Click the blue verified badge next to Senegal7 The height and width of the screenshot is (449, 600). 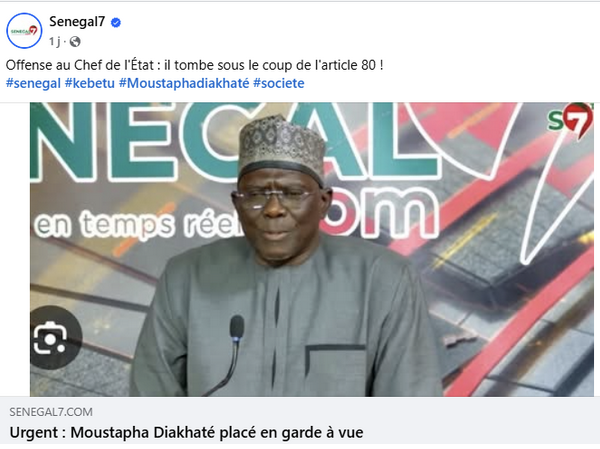(x=116, y=23)
